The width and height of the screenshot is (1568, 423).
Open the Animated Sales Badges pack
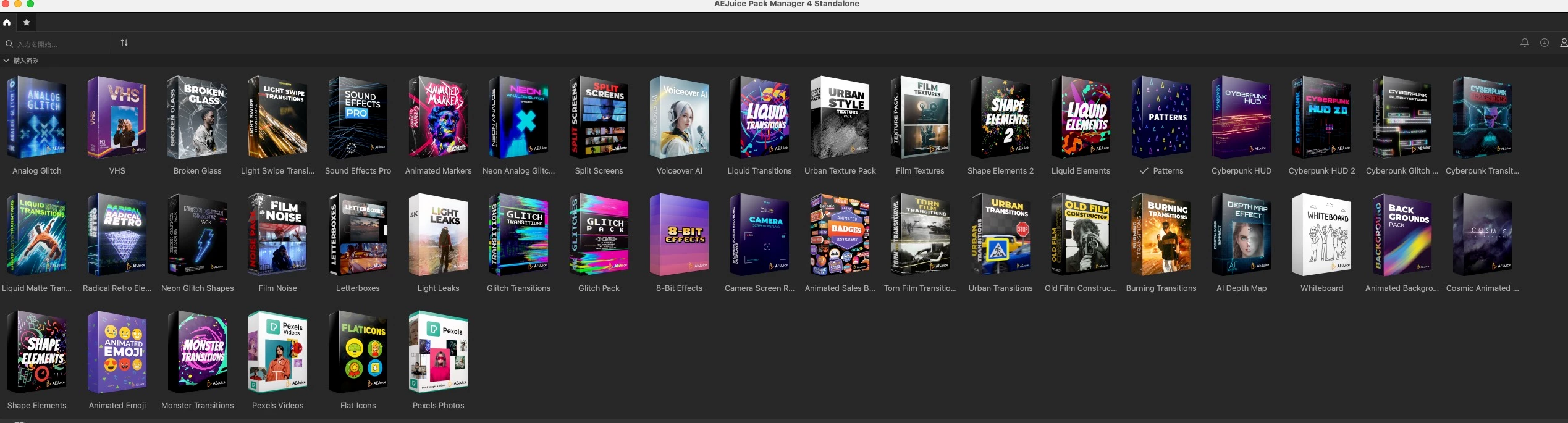840,235
